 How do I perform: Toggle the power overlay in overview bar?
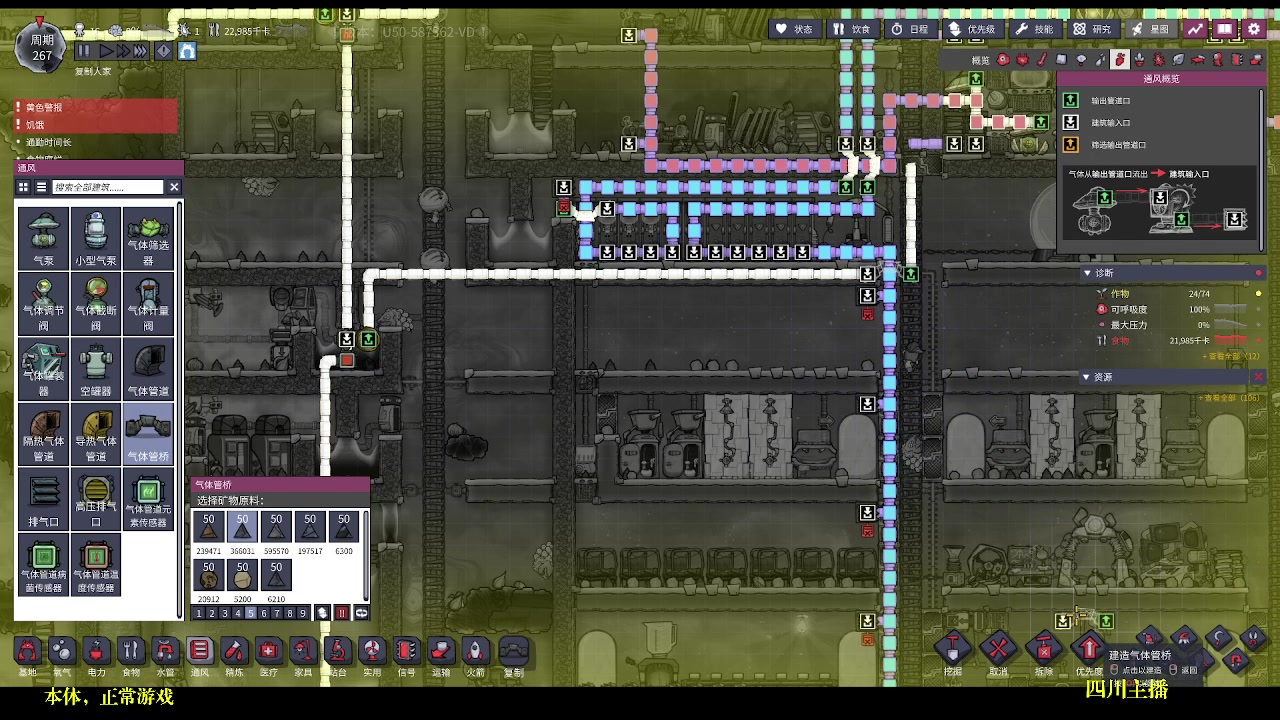click(1023, 60)
